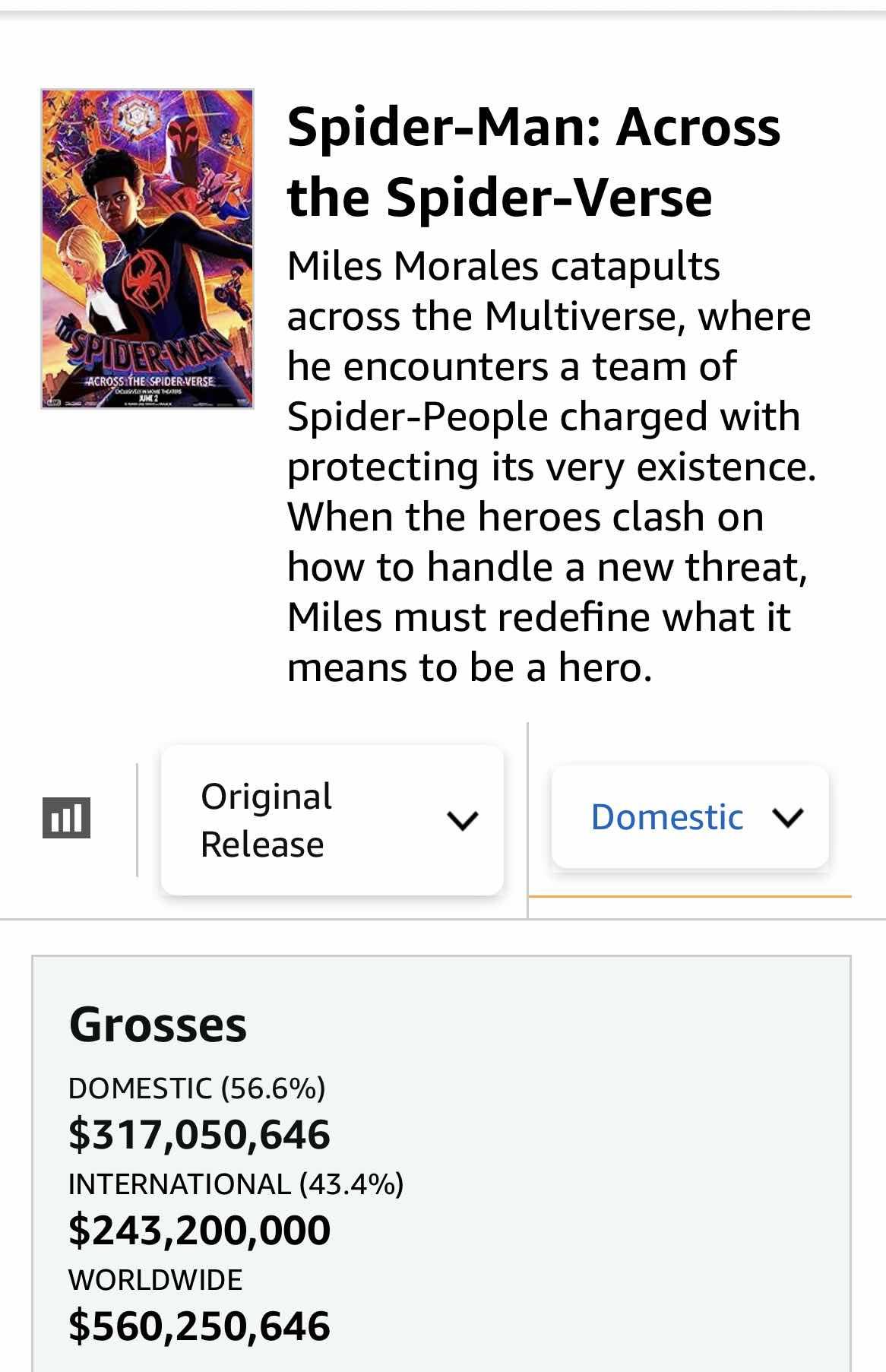The width and height of the screenshot is (886, 1372).
Task: Select the WORLDWIDE label
Action: tap(155, 1280)
